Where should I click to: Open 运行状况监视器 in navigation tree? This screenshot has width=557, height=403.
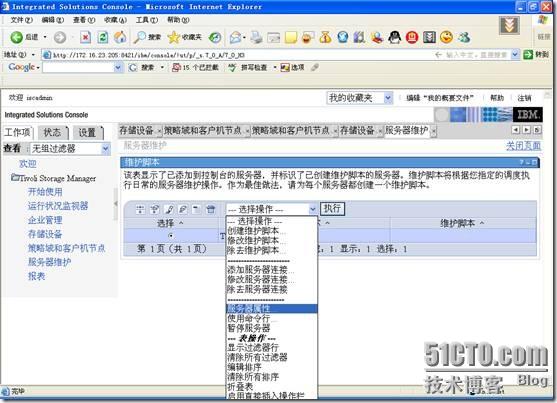[x=58, y=206]
